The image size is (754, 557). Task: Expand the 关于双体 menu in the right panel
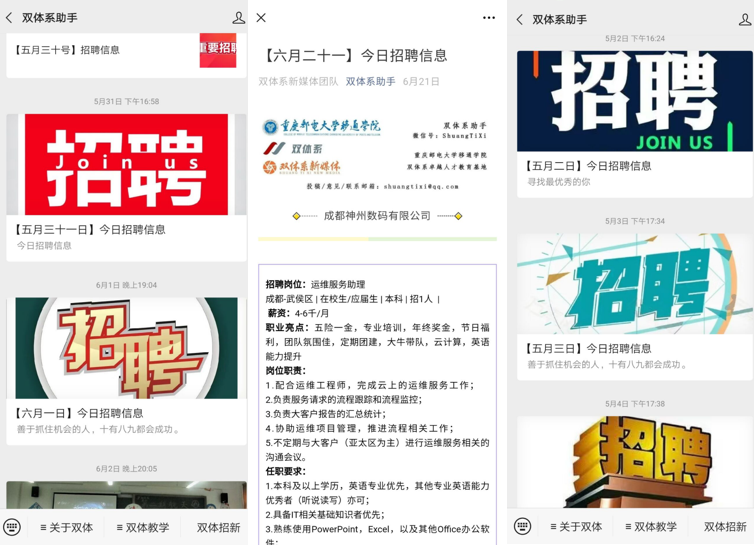tap(576, 527)
